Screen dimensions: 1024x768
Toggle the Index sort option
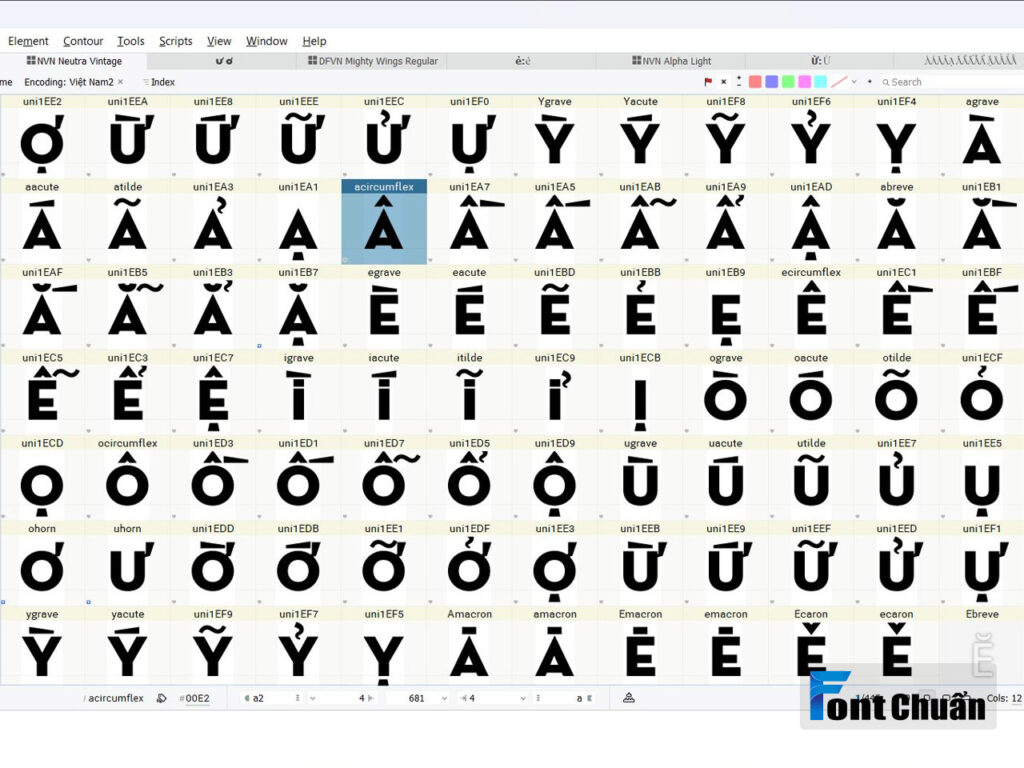click(159, 82)
